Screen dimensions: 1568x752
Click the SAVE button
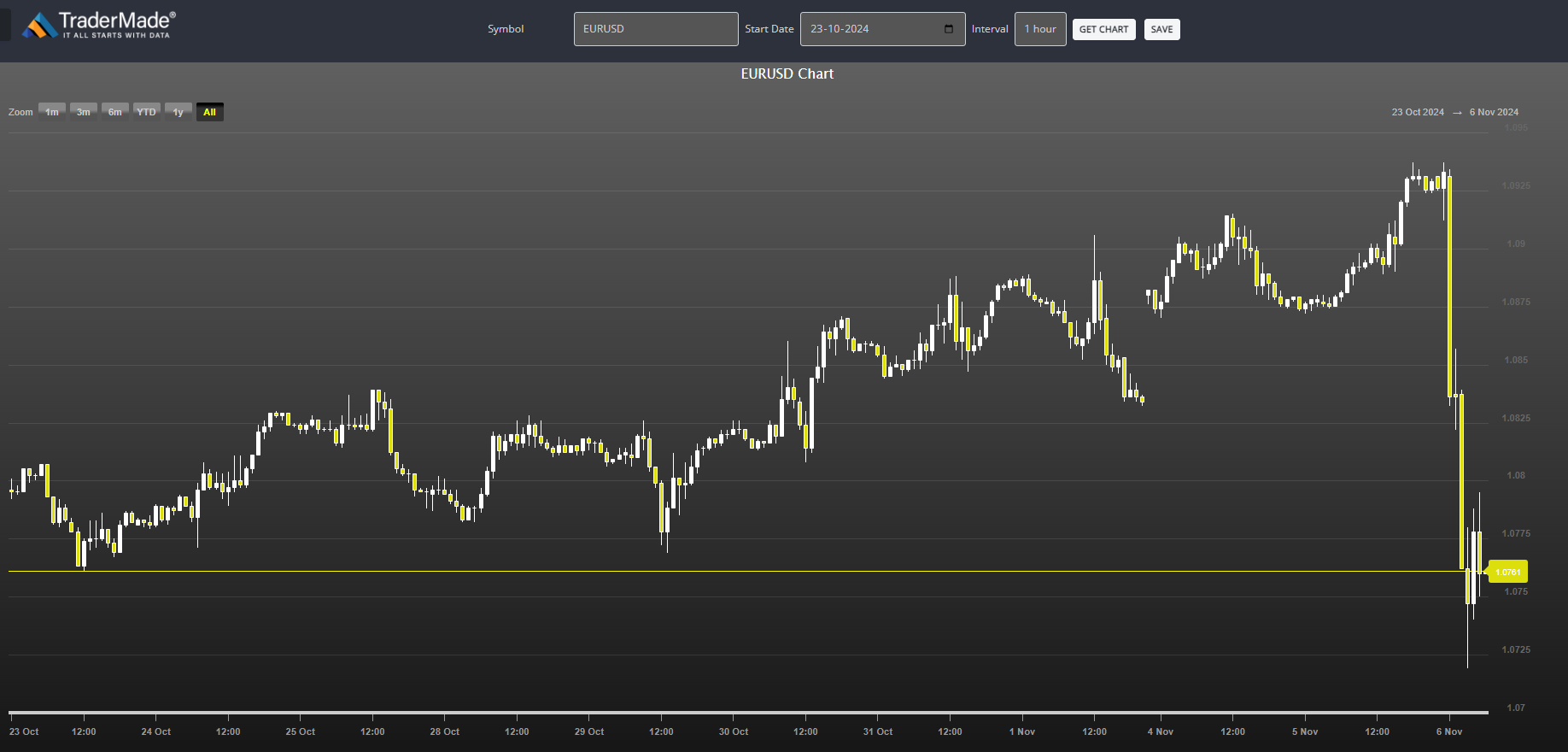(x=1161, y=29)
